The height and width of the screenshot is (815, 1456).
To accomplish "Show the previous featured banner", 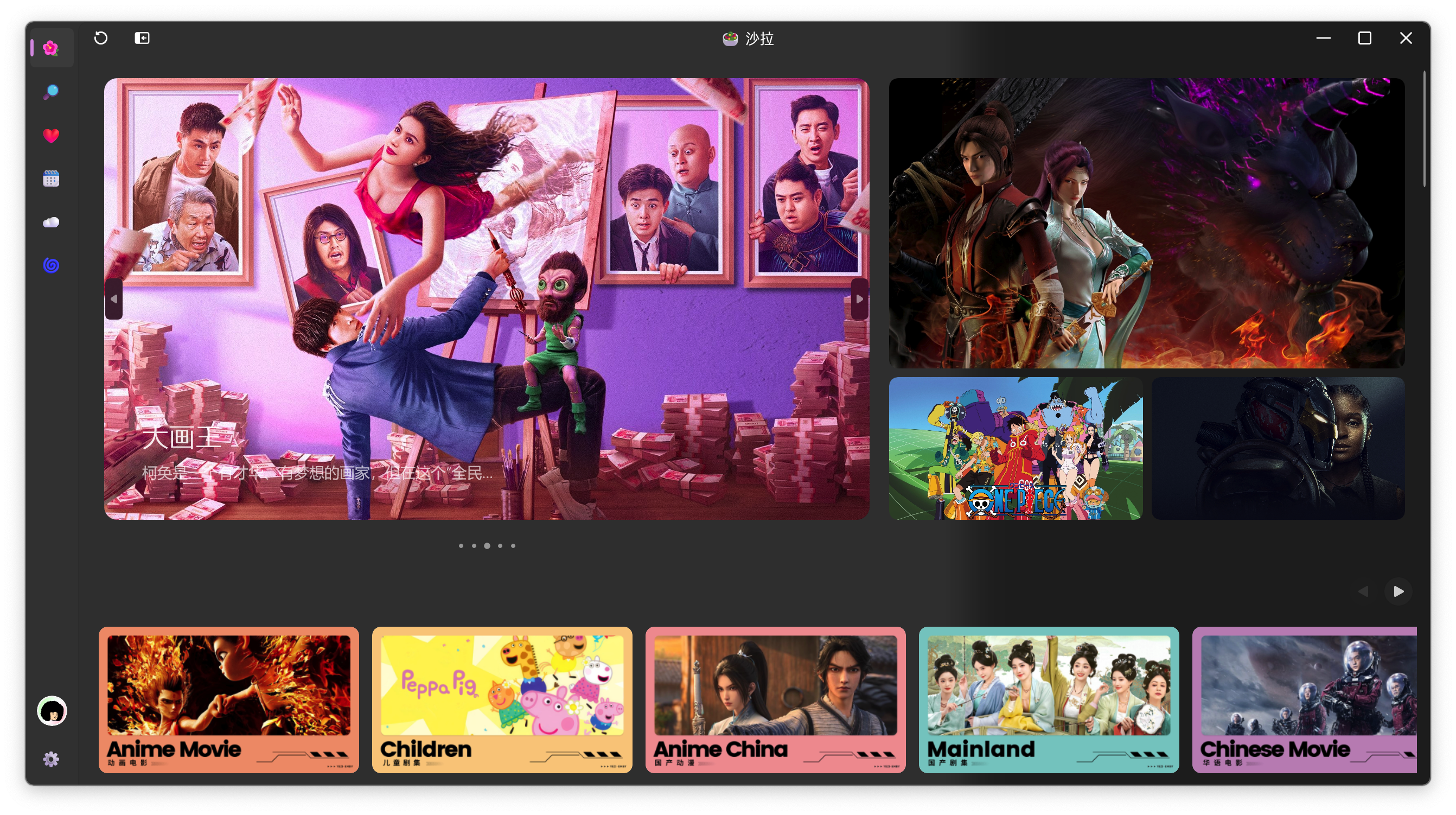I will (114, 298).
